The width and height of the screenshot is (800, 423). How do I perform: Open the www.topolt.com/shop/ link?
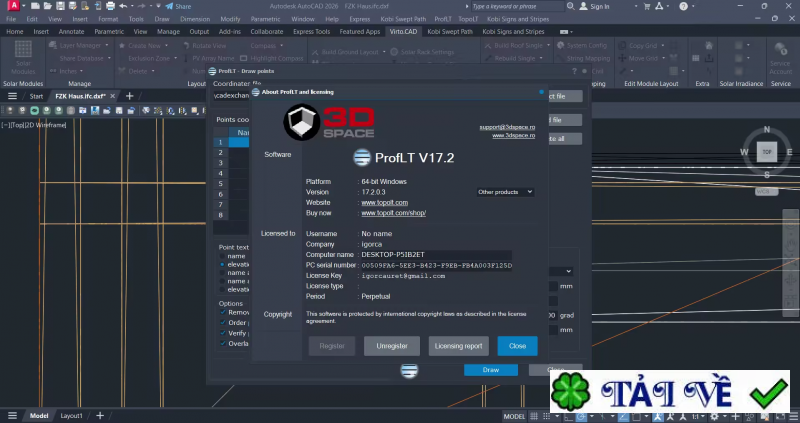point(394,213)
